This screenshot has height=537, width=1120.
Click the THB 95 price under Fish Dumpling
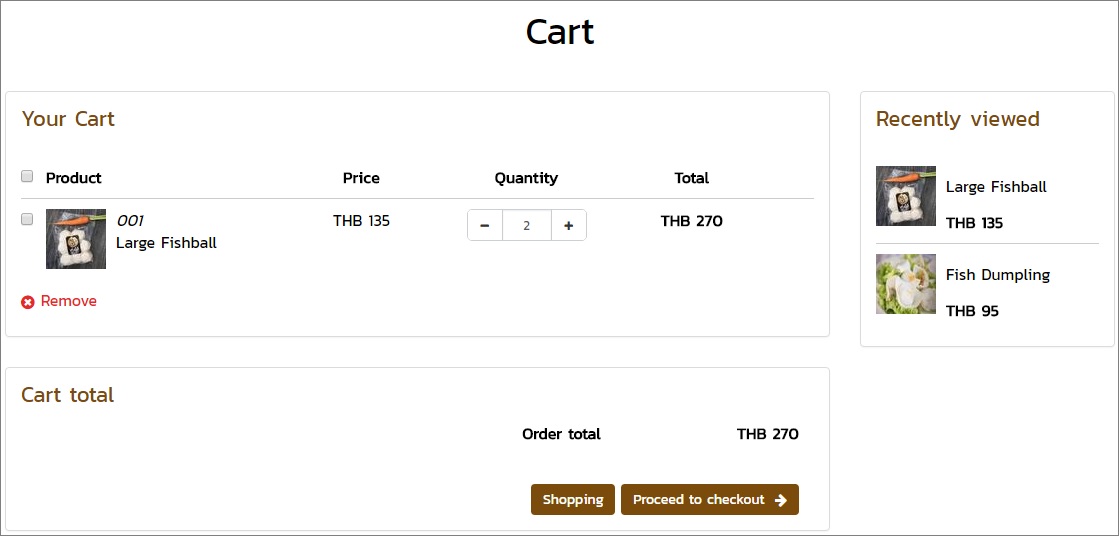click(x=972, y=311)
